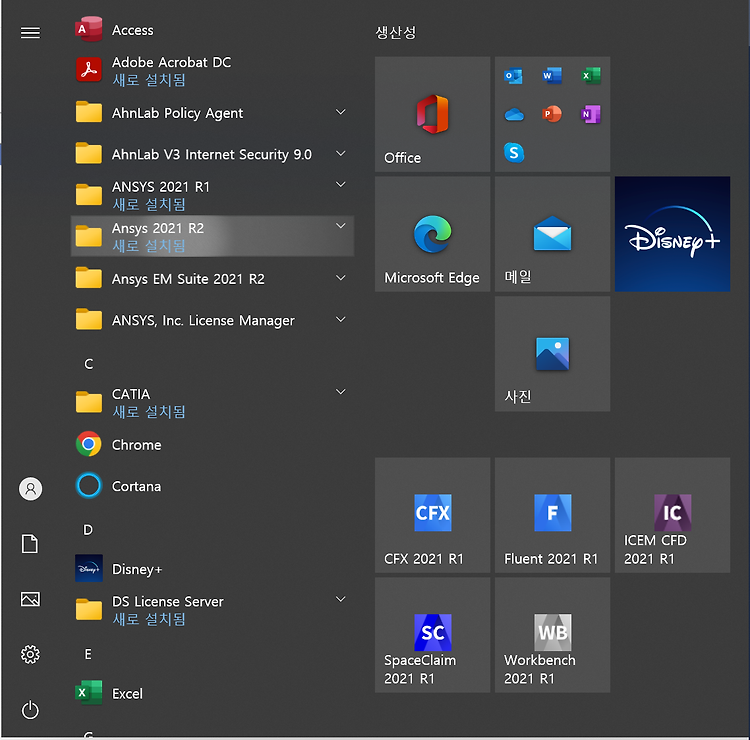
Task: Launch Adobe Acrobat DC
Action: click(212, 71)
